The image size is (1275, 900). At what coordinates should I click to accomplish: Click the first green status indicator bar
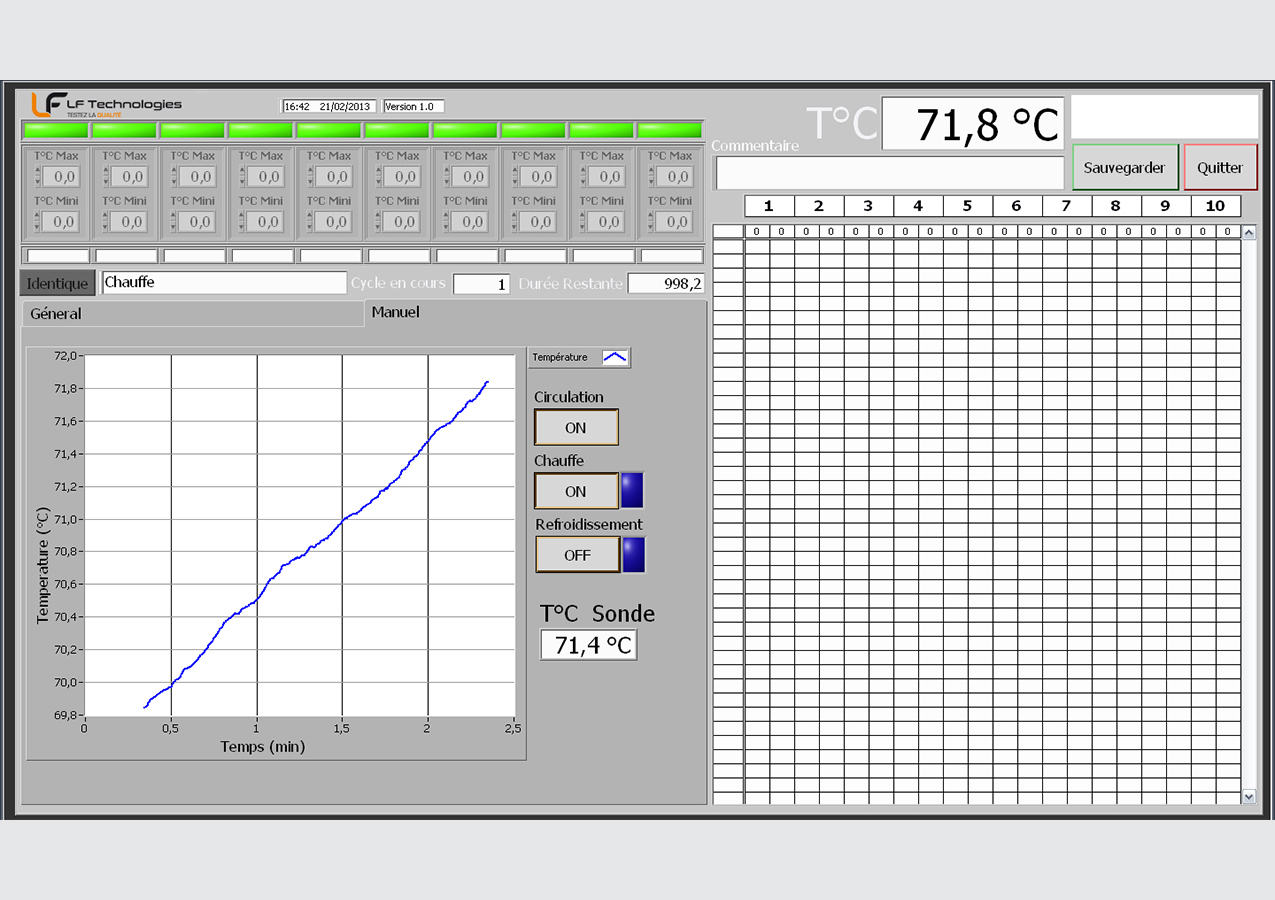[56, 130]
